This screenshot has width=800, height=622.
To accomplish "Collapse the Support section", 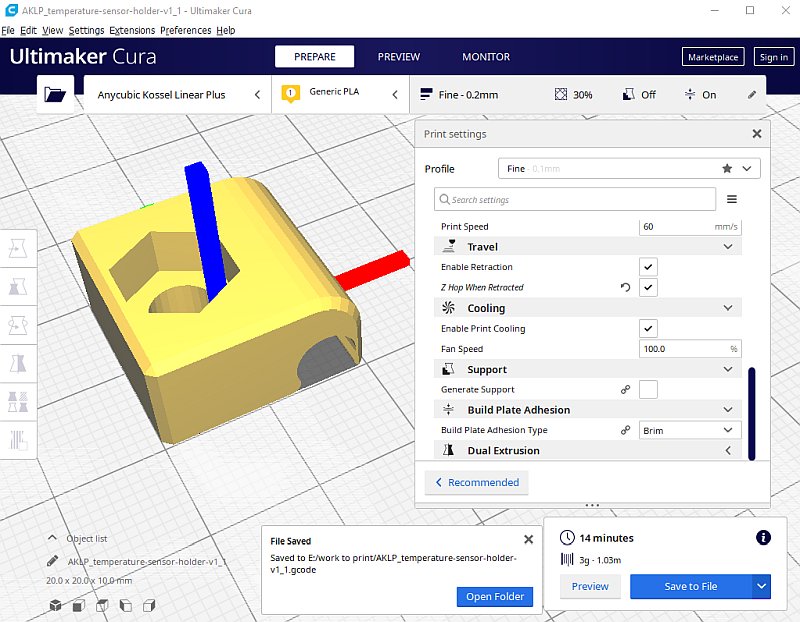I will (728, 369).
